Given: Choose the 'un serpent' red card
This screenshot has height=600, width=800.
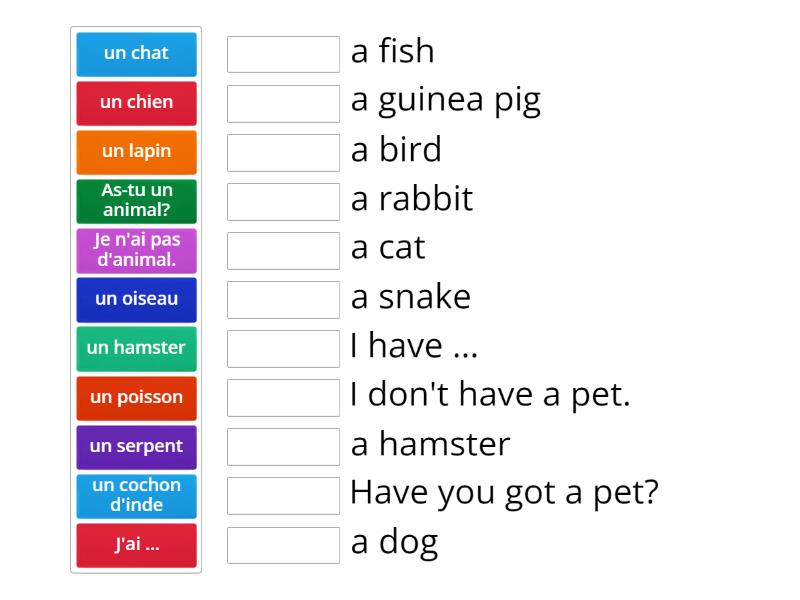Looking at the screenshot, I should click(x=136, y=447).
